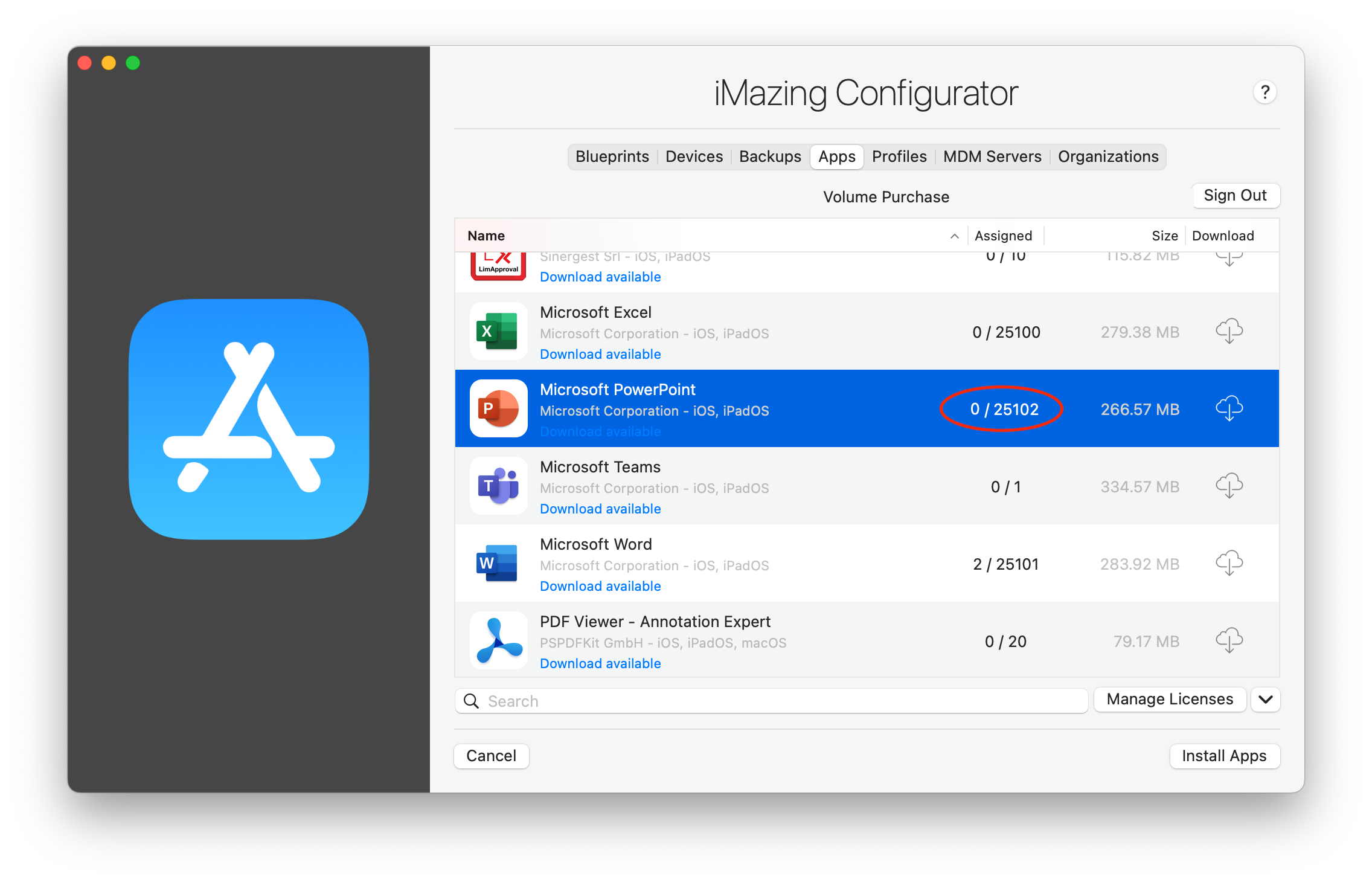Select the Microsoft Teams row name

[x=600, y=467]
